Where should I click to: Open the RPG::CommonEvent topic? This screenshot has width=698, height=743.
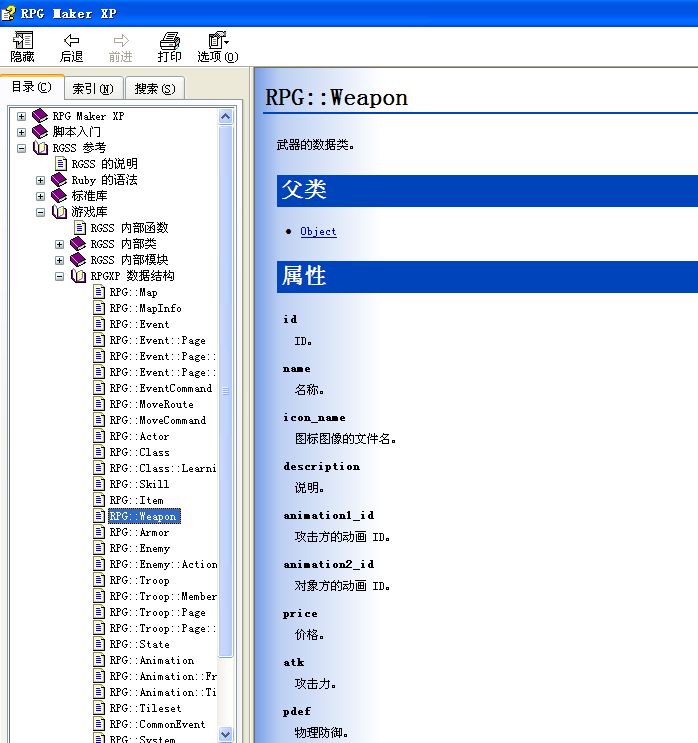tap(158, 724)
